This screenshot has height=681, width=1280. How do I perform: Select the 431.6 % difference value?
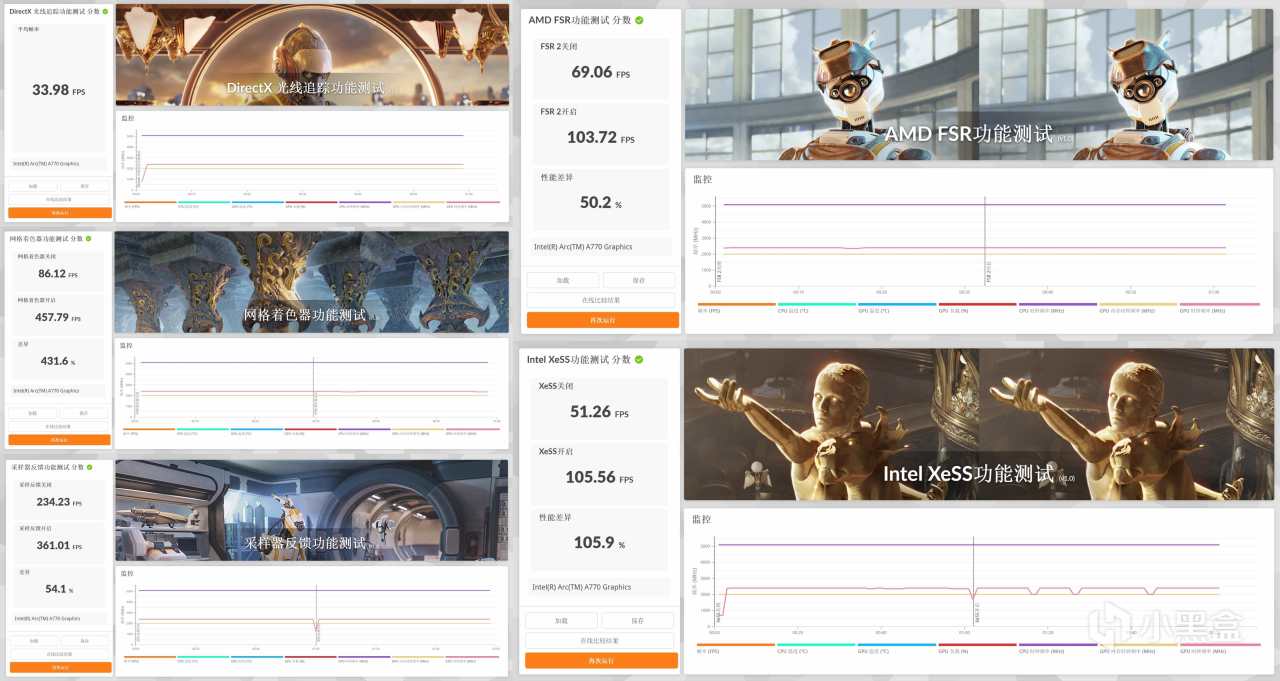[59, 361]
